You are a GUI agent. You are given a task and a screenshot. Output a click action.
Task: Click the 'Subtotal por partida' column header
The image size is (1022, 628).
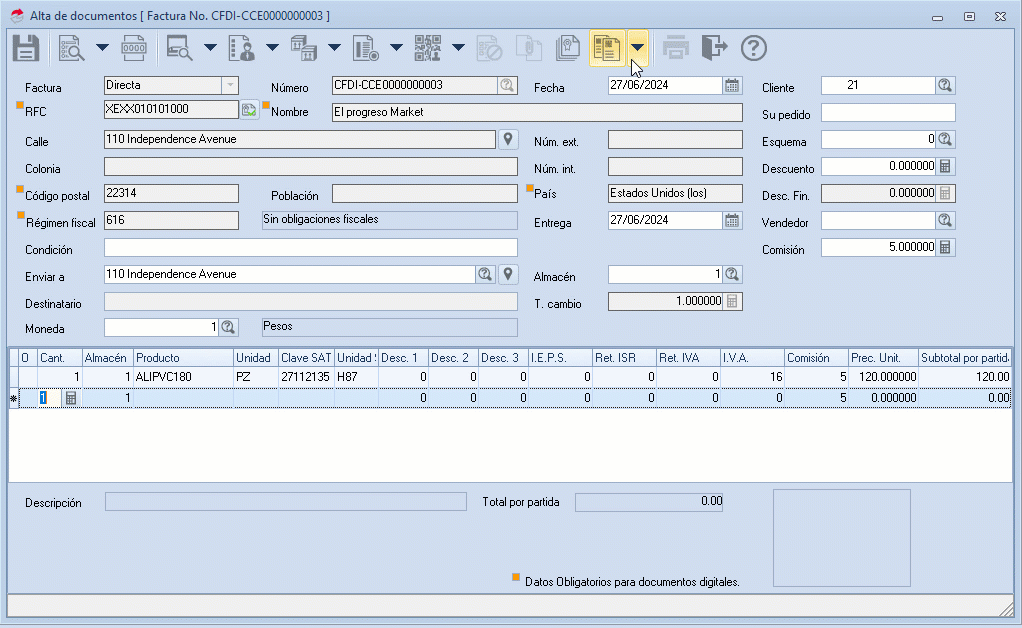pyautogui.click(x=964, y=357)
